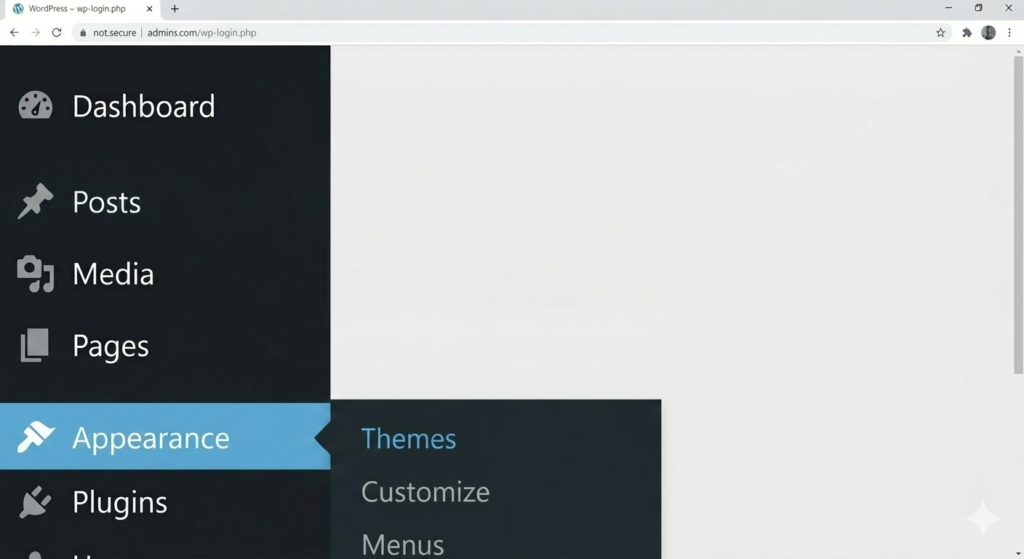Click the Pages stacked-sheets icon
This screenshot has height=559, width=1024.
pos(35,345)
